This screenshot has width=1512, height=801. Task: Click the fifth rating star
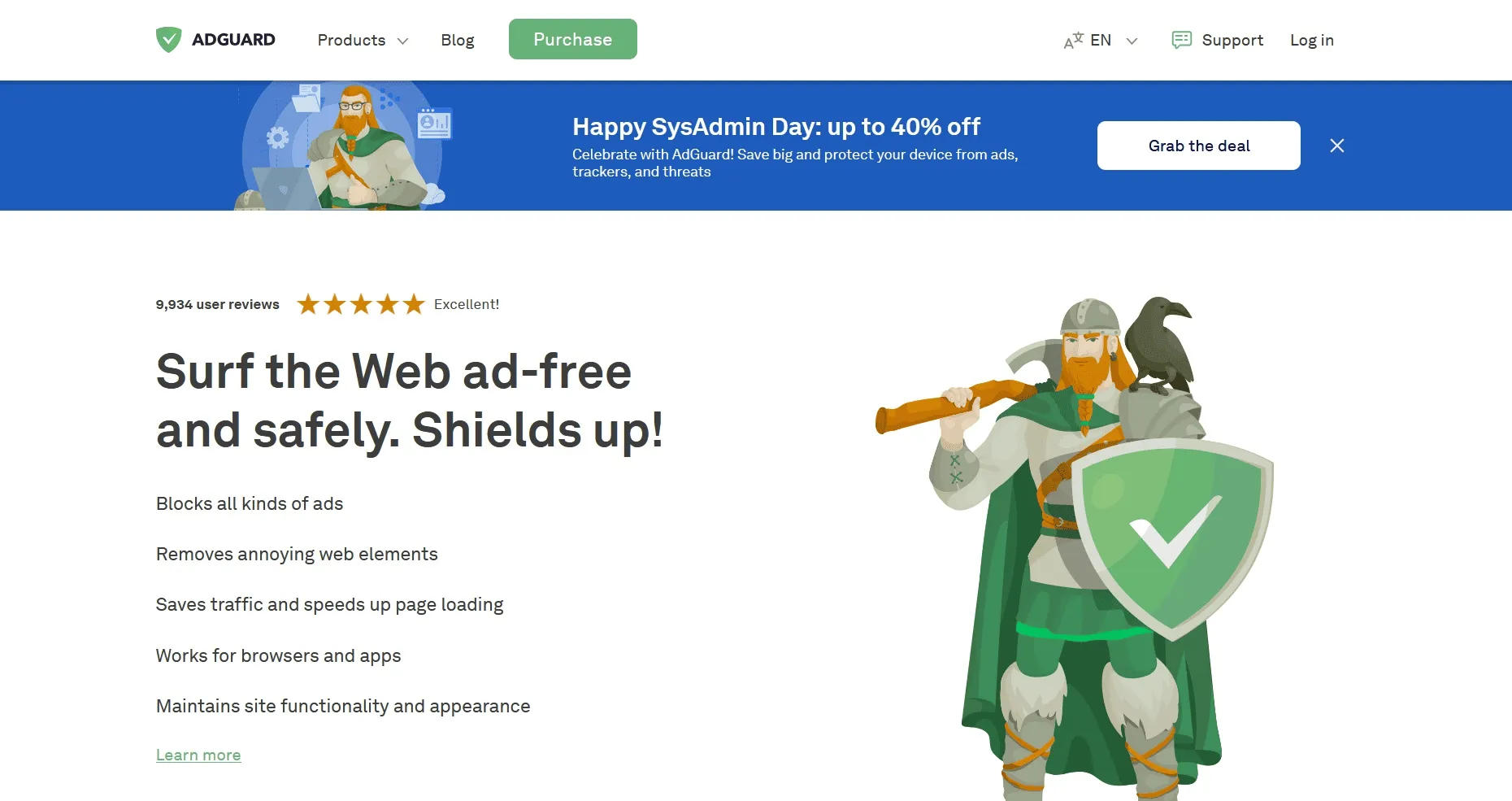point(414,304)
